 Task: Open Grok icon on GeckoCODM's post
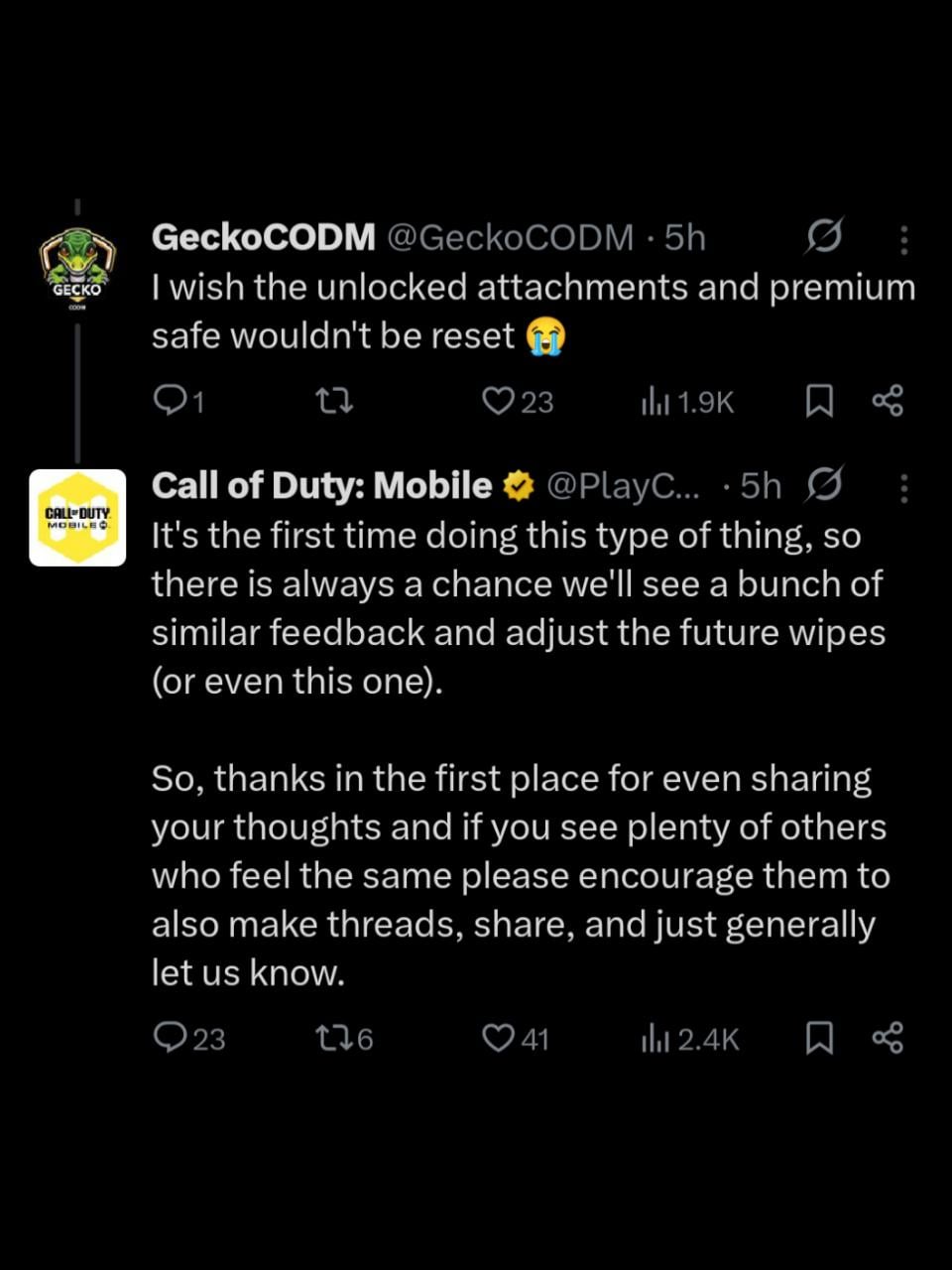coord(823,237)
